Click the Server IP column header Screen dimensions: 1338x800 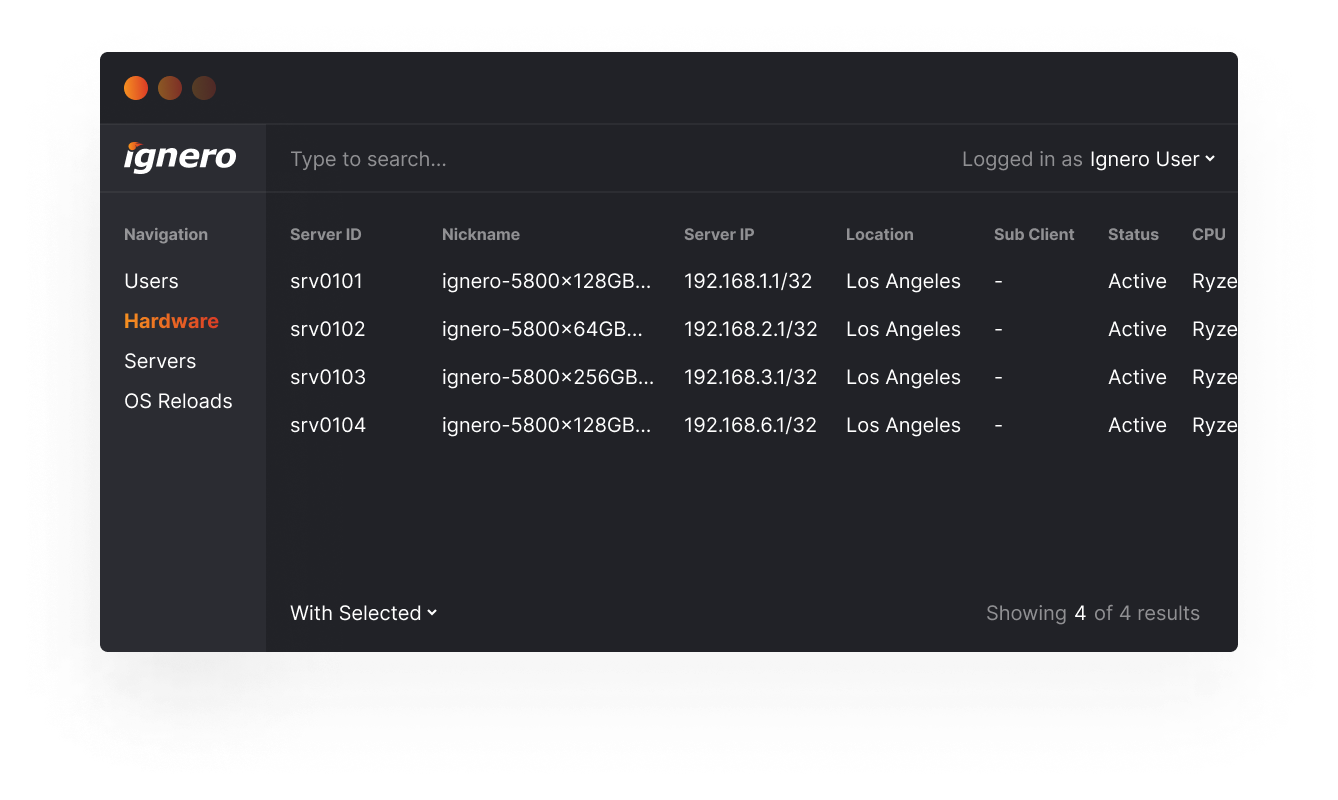(718, 234)
